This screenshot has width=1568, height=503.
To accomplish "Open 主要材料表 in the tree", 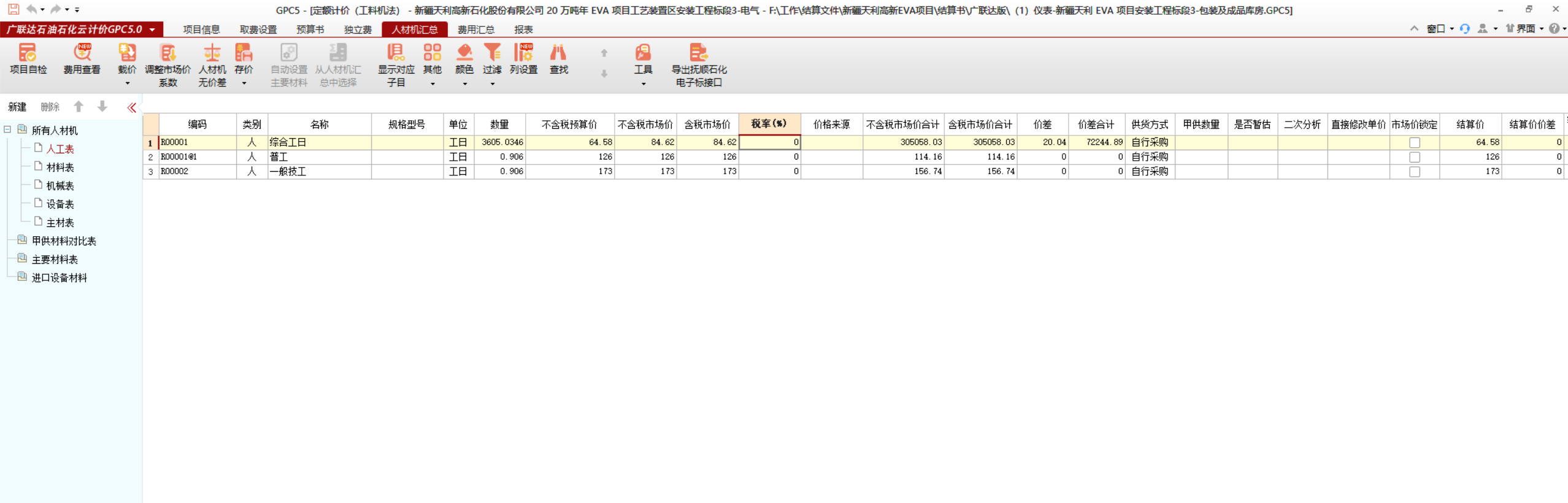I will point(55,259).
